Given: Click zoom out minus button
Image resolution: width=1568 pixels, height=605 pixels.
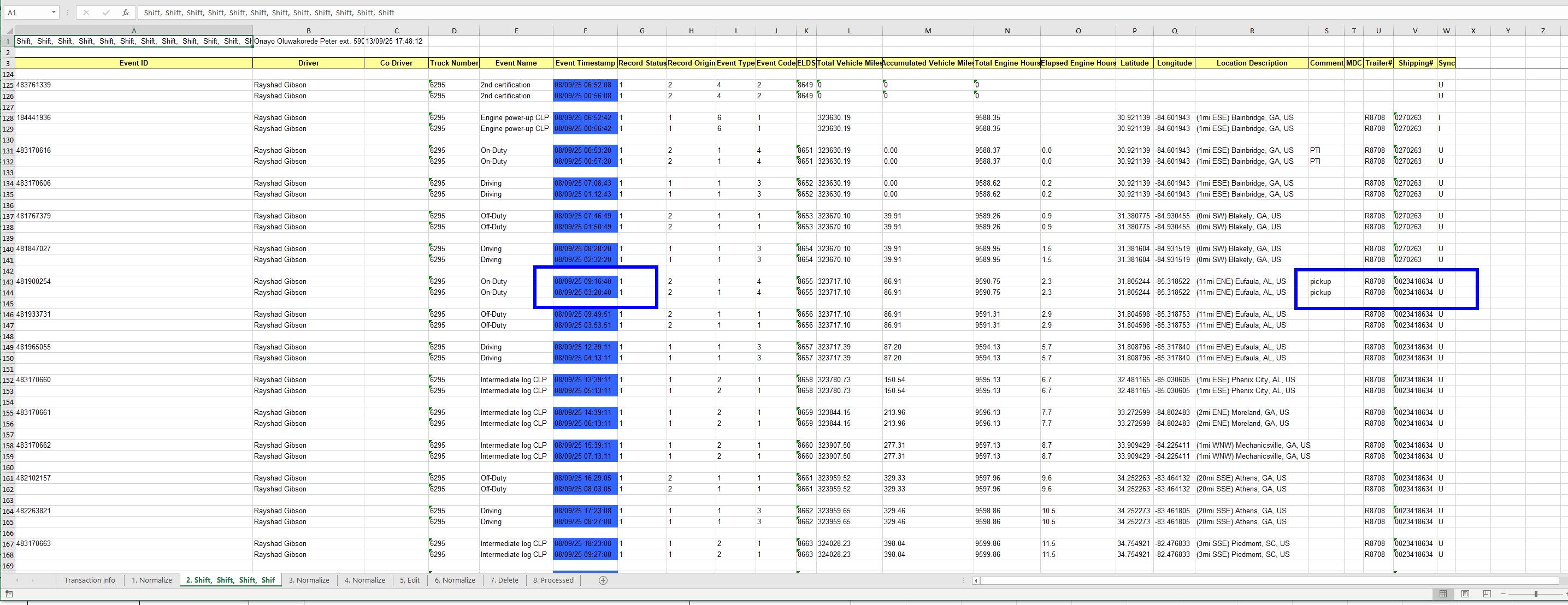Looking at the screenshot, I should [1503, 594].
